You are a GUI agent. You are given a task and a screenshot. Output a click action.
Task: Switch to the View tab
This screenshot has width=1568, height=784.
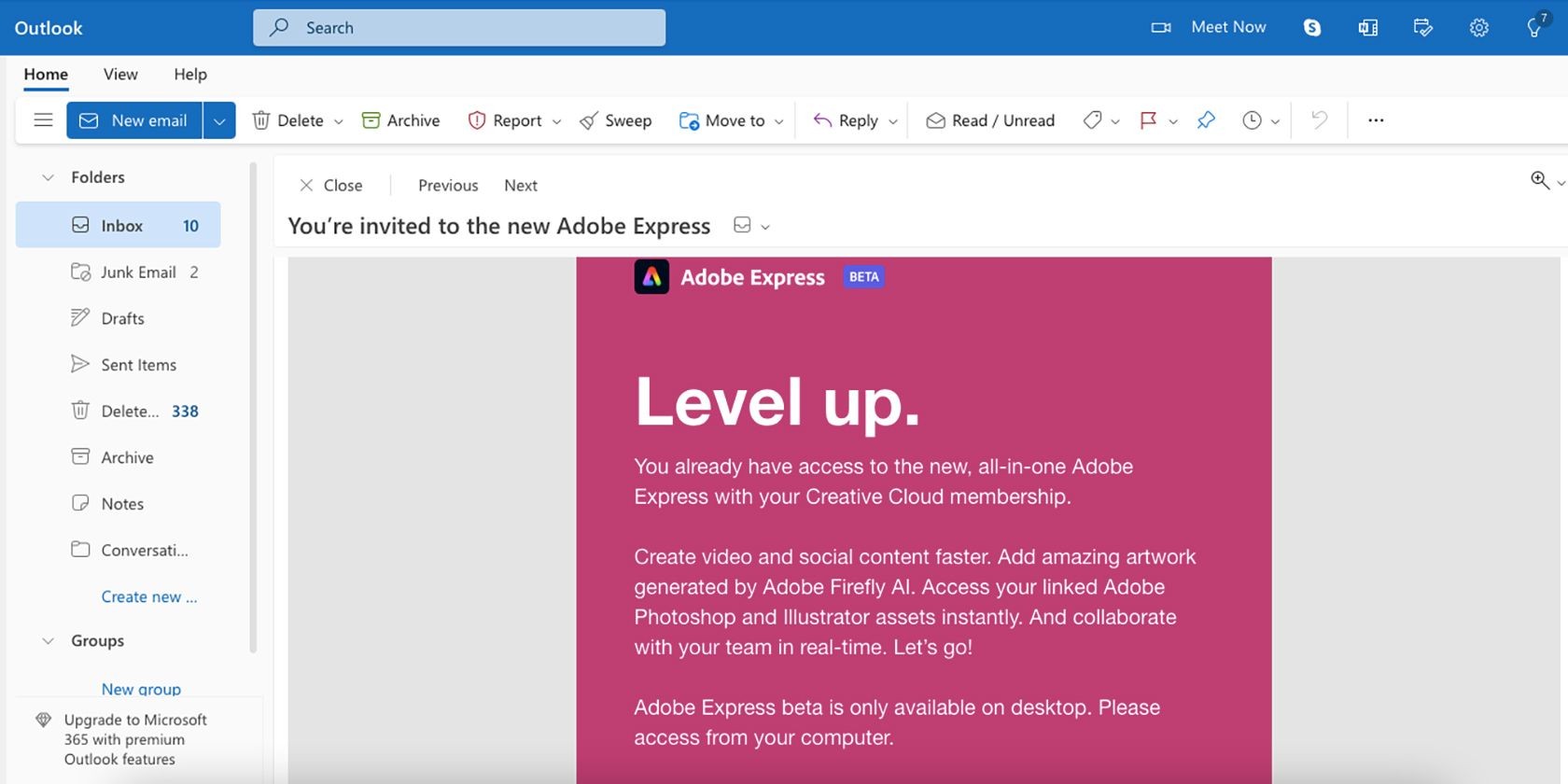tap(120, 75)
